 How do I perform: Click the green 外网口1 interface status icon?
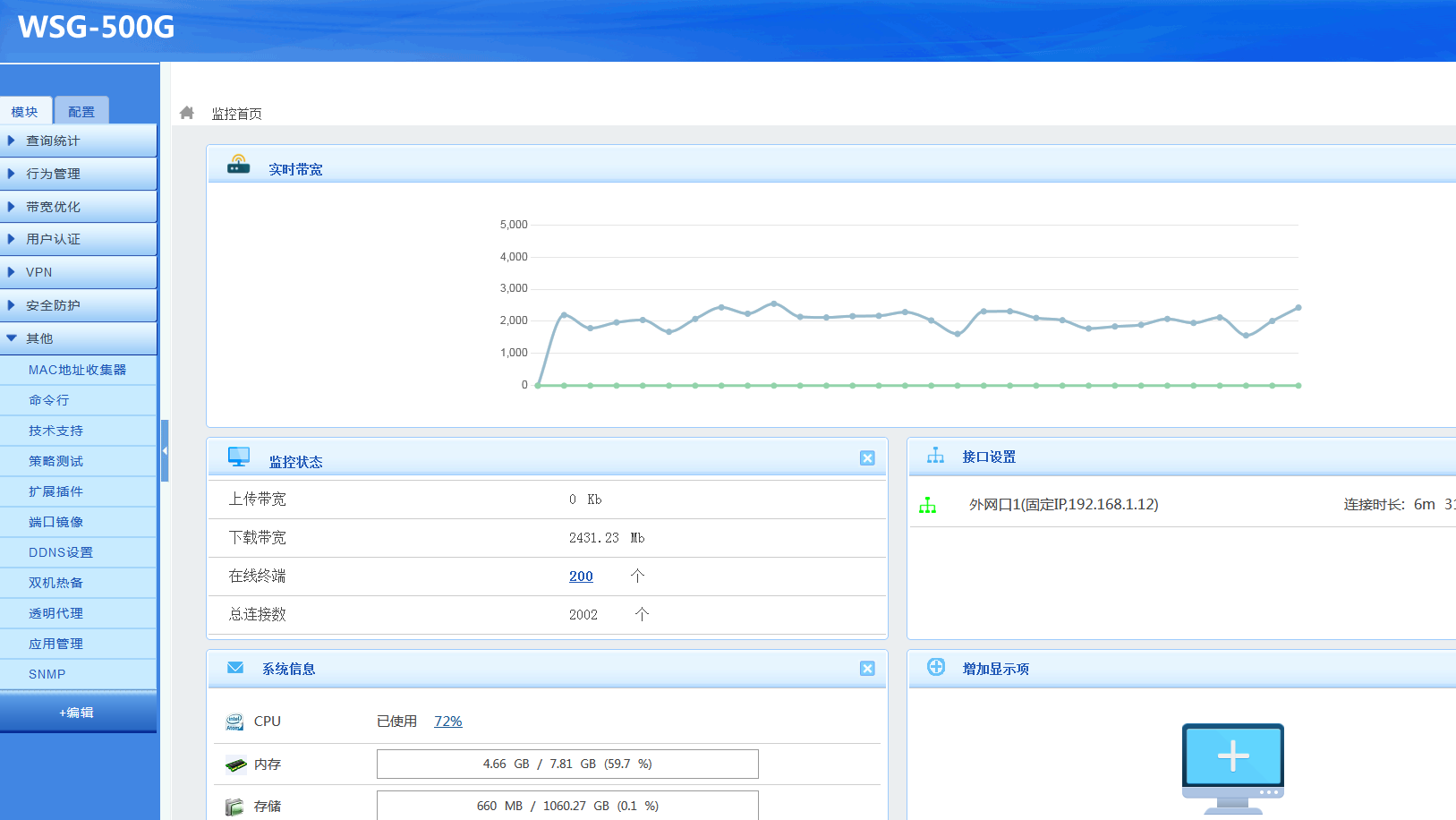928,506
